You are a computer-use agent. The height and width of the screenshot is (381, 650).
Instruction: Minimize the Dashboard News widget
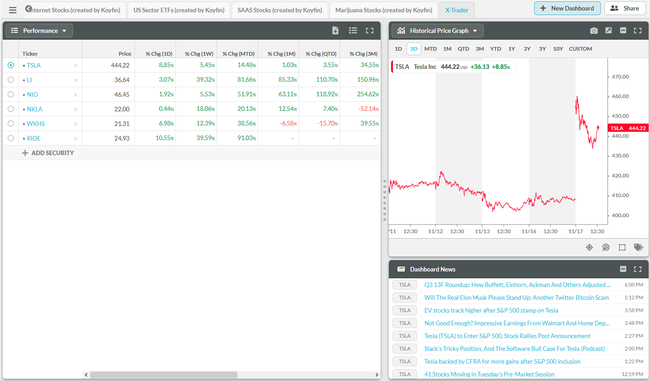point(623,269)
